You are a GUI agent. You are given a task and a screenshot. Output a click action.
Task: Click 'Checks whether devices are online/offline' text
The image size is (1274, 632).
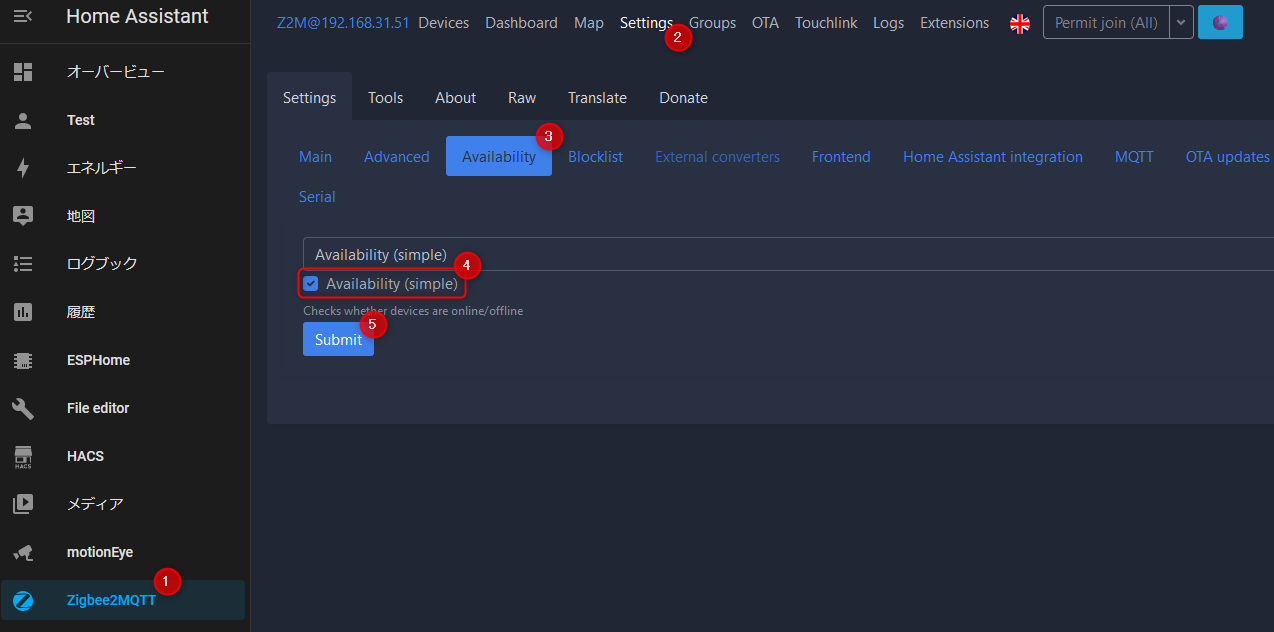point(413,311)
